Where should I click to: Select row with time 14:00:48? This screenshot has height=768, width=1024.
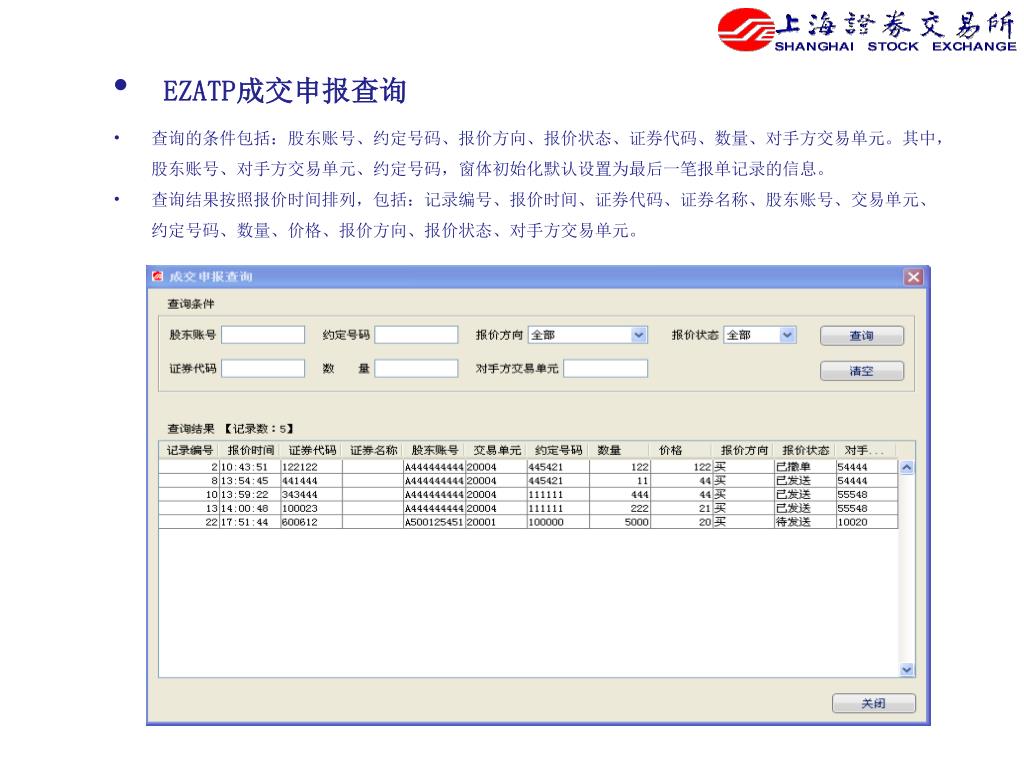click(x=528, y=508)
